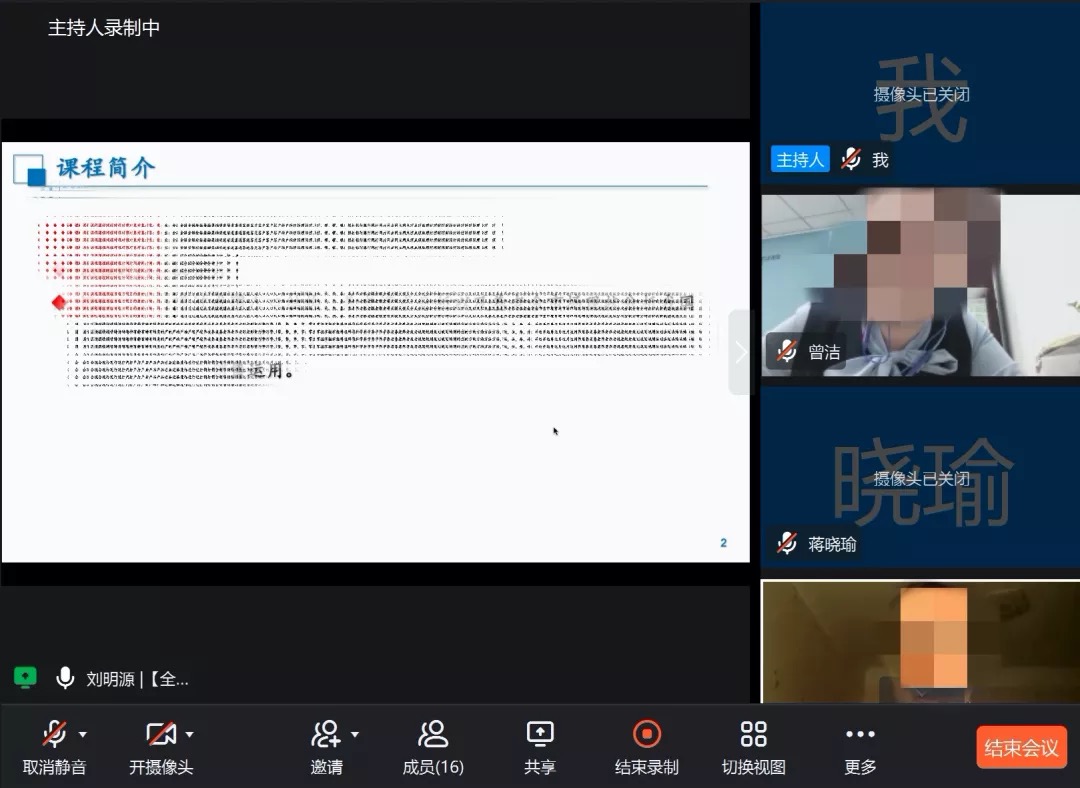This screenshot has width=1080, height=788.
Task: Expand camera options arrow beside 开摄像头
Action: pos(189,735)
